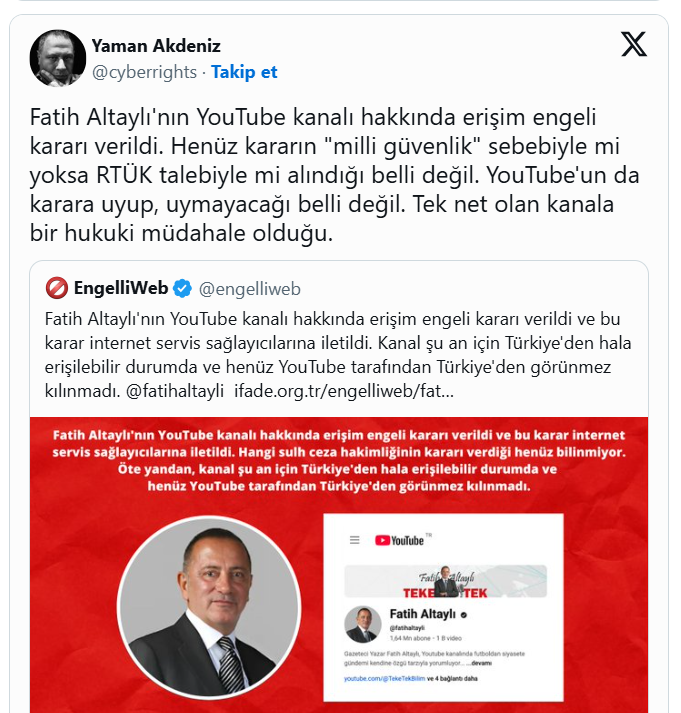Click the hamburger menu icon beside the YouTube logo

pyautogui.click(x=355, y=540)
